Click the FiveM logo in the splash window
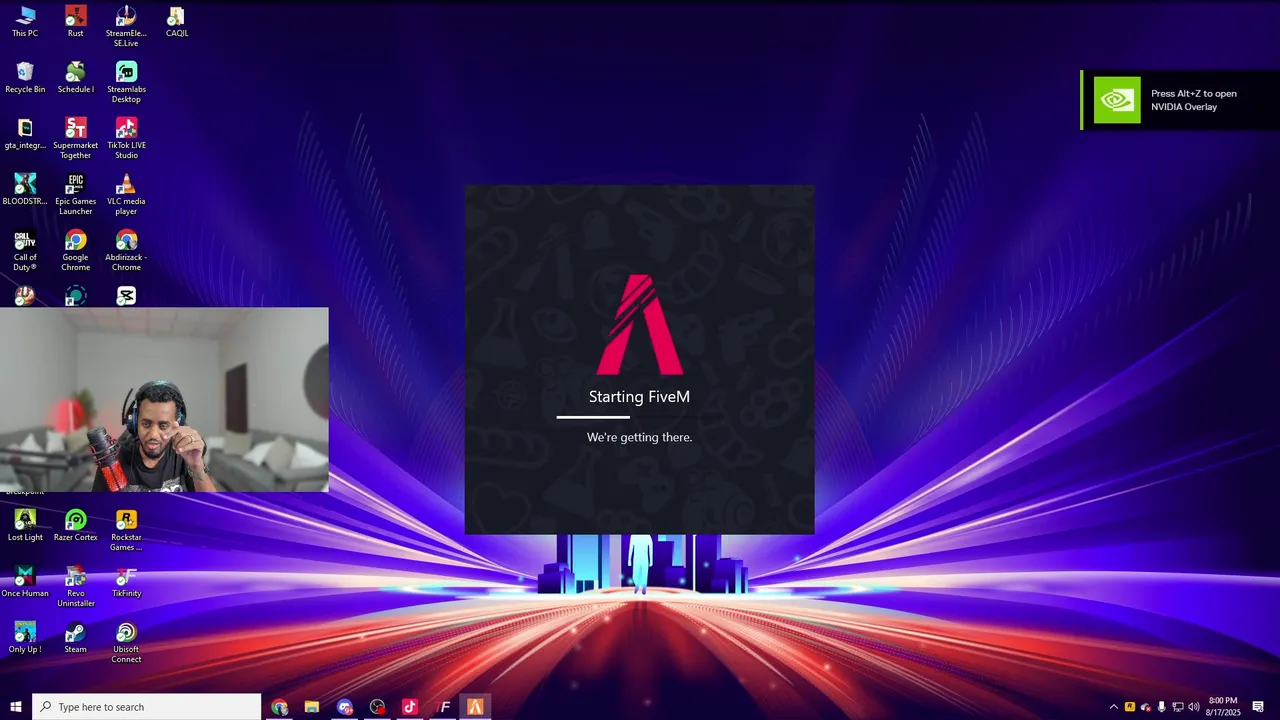This screenshot has width=1280, height=720. pyautogui.click(x=640, y=325)
